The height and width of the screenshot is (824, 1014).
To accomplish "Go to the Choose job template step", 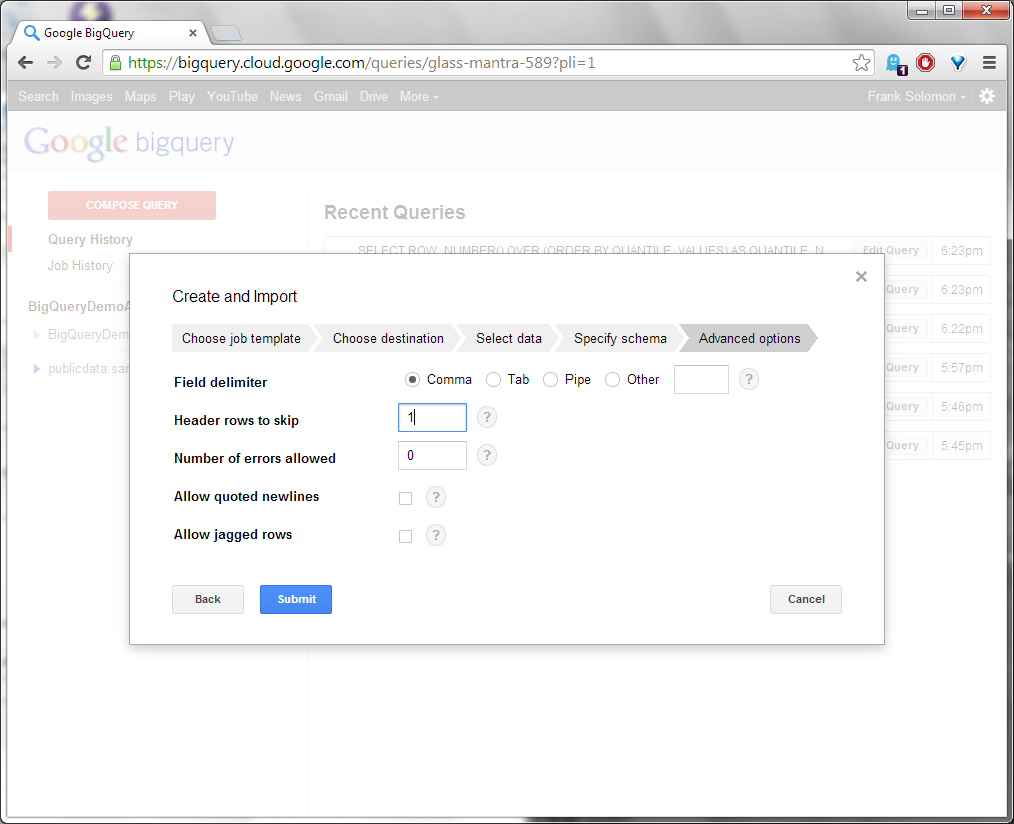I will tap(241, 338).
